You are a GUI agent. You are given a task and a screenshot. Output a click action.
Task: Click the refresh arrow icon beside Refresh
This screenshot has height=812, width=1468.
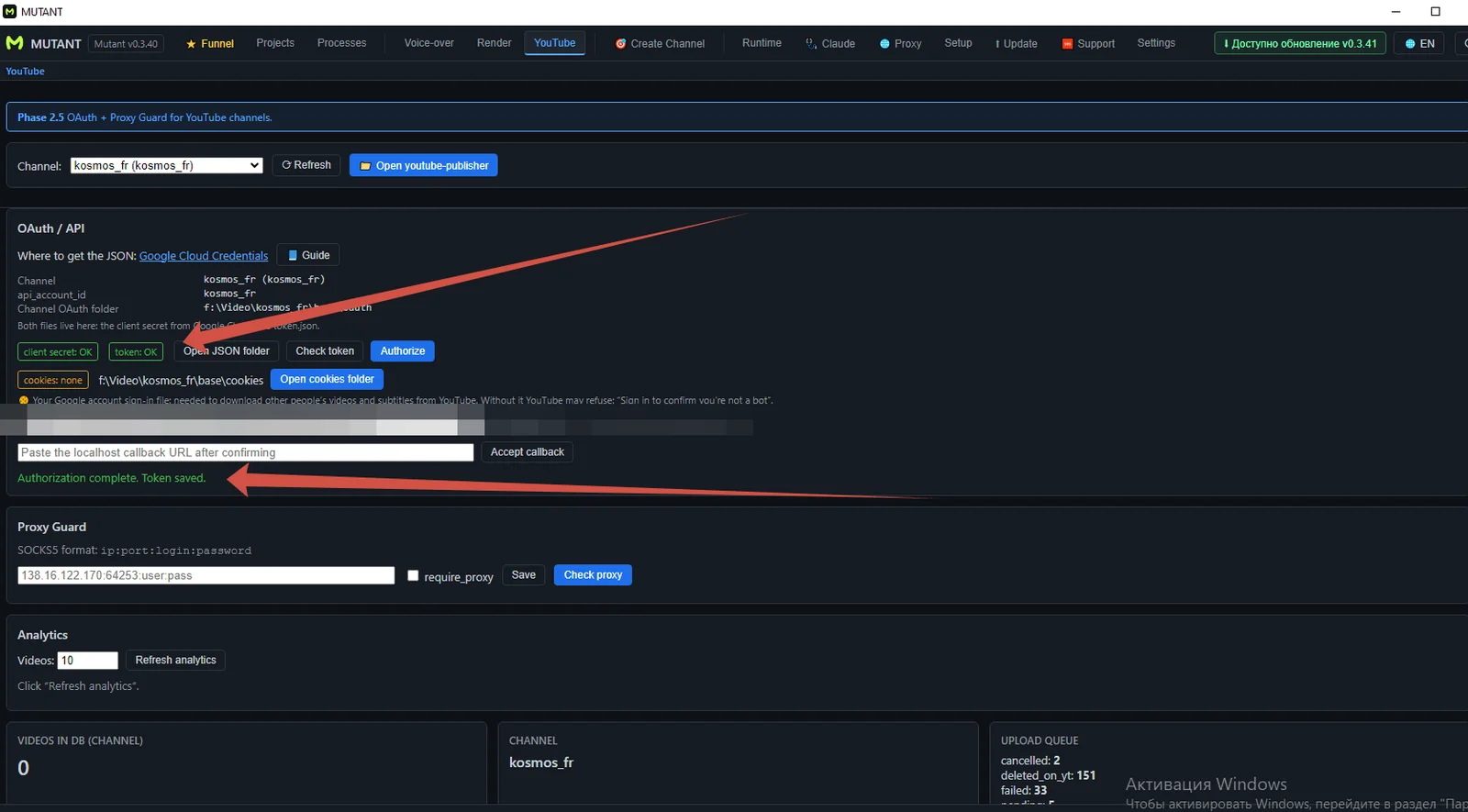(286, 165)
